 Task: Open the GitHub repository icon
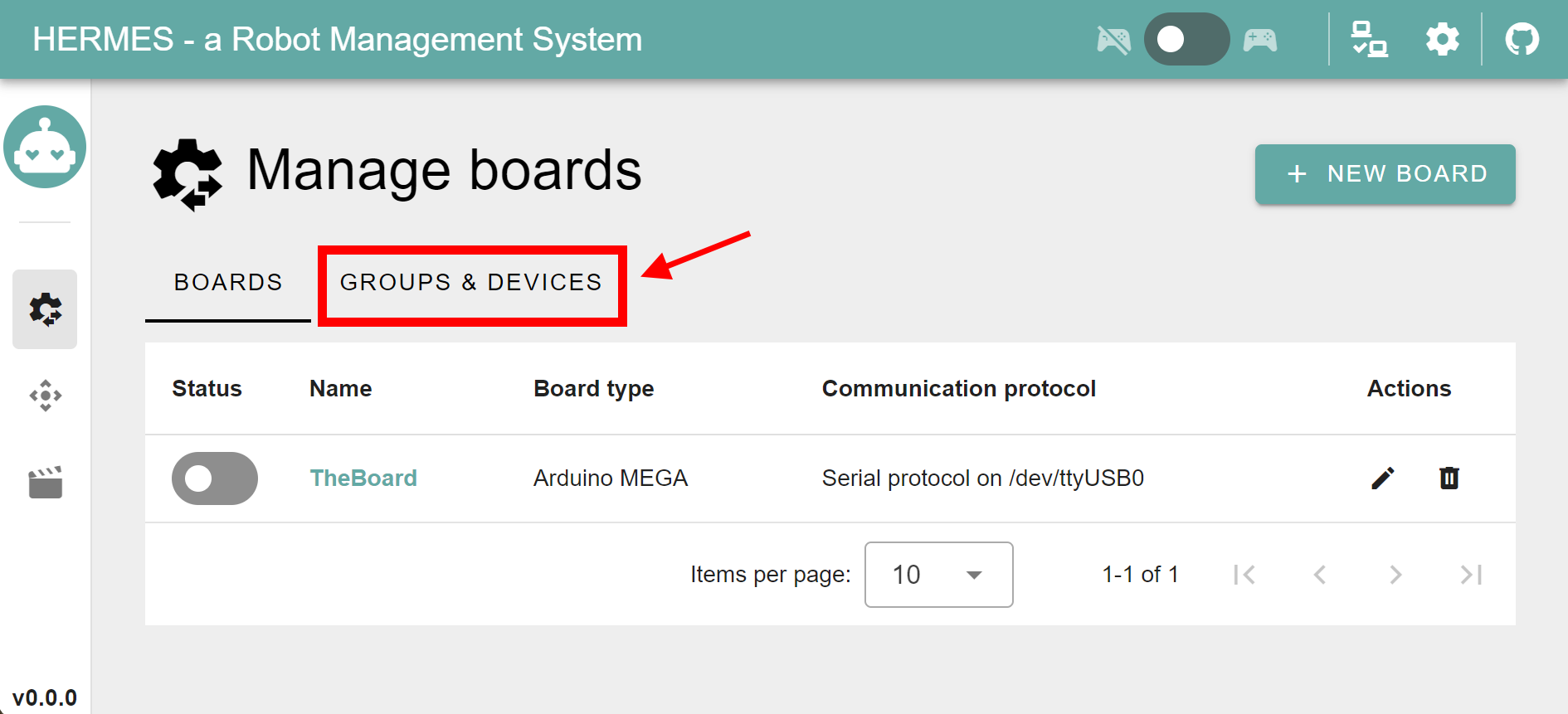[x=1522, y=39]
